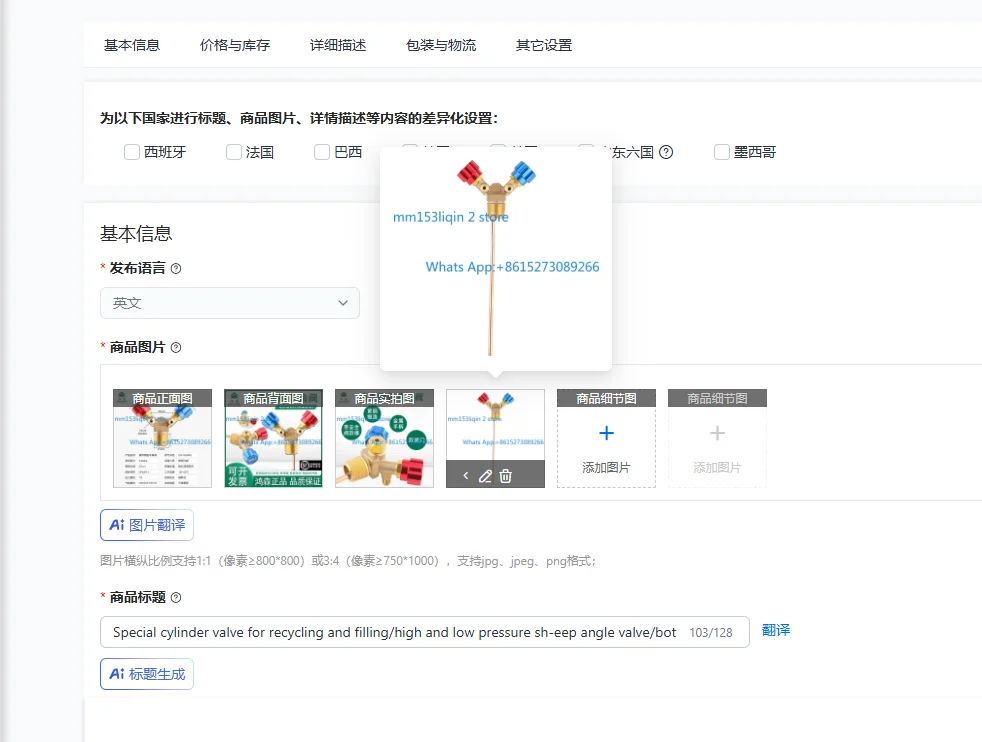The height and width of the screenshot is (742, 982).
Task: Go to the 详细描述 tab
Action: (338, 45)
